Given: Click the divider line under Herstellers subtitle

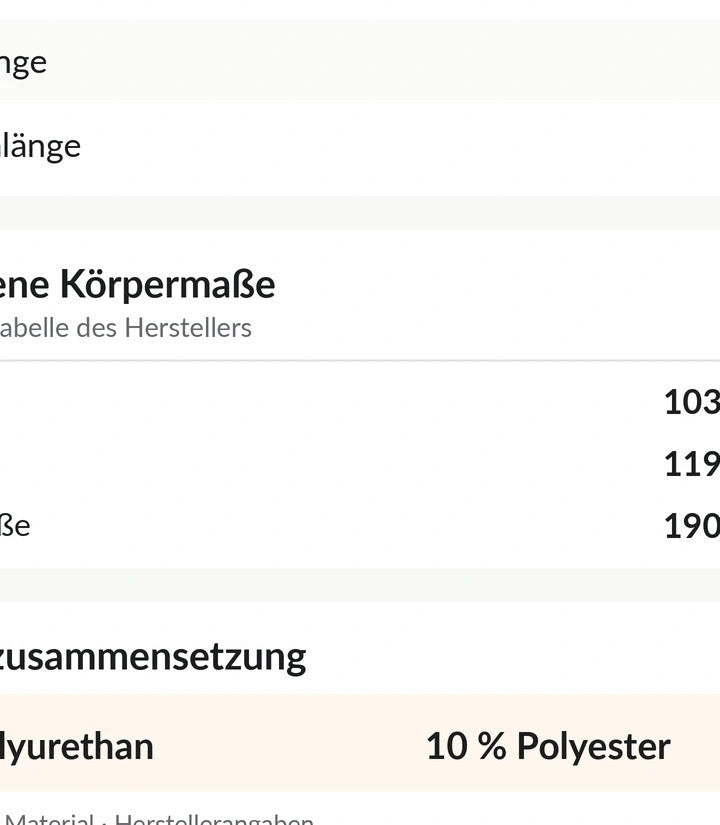Looking at the screenshot, I should tap(360, 360).
